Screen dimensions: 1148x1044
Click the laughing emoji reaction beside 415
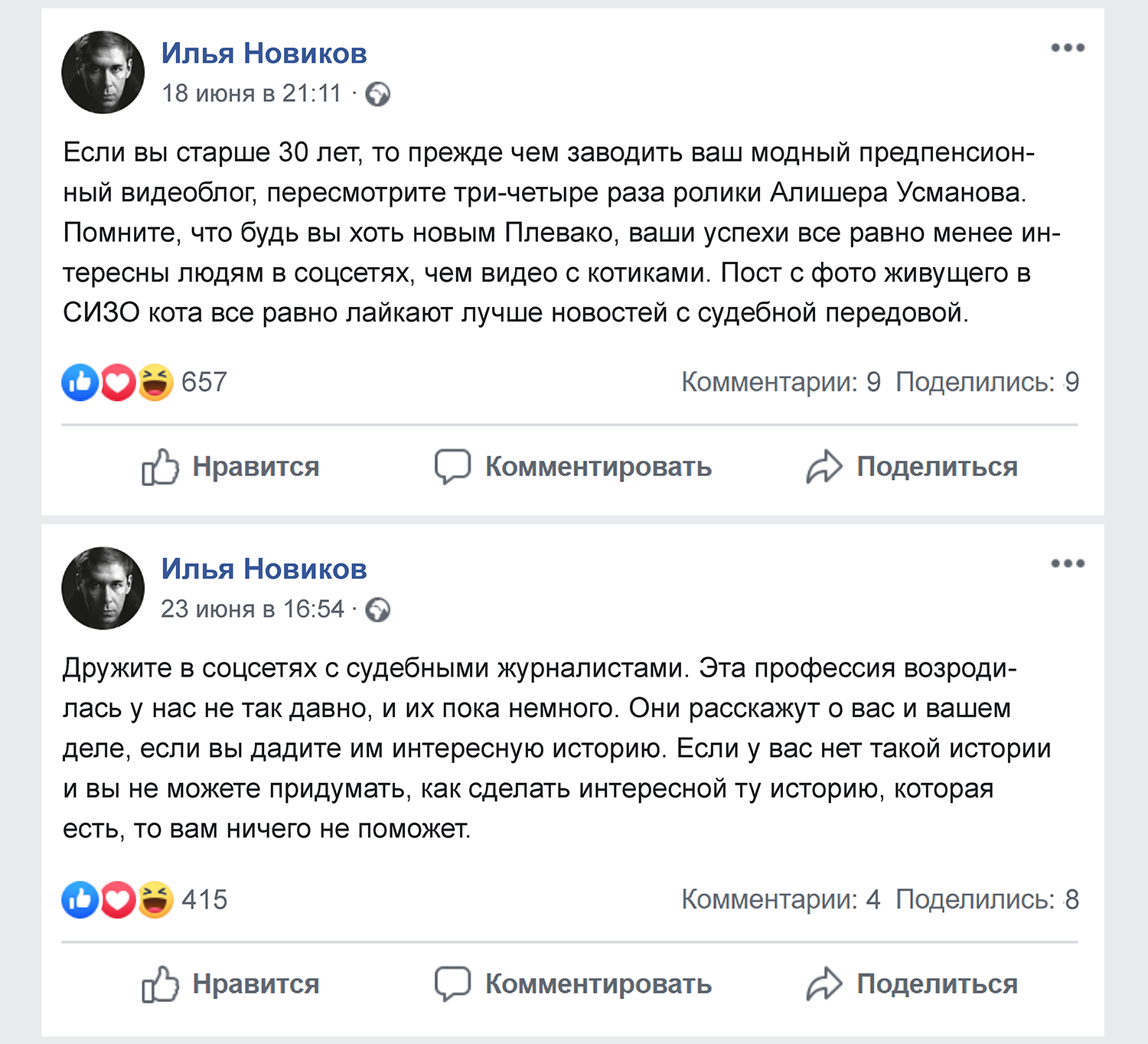point(155,899)
